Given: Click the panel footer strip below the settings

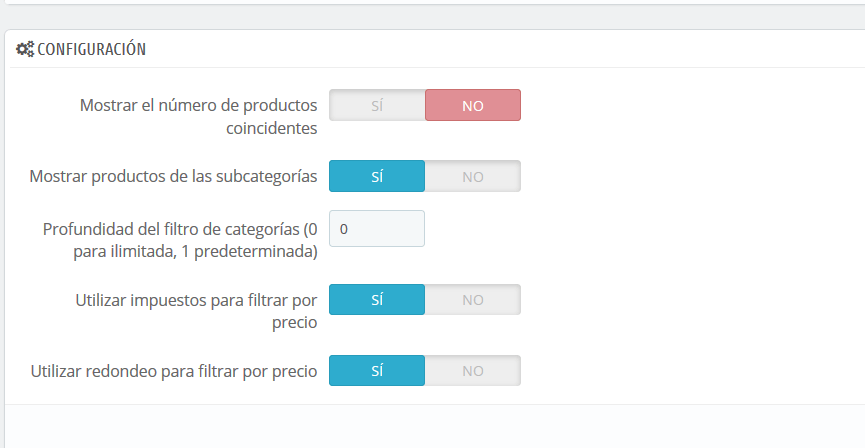Looking at the screenshot, I should point(435,426).
